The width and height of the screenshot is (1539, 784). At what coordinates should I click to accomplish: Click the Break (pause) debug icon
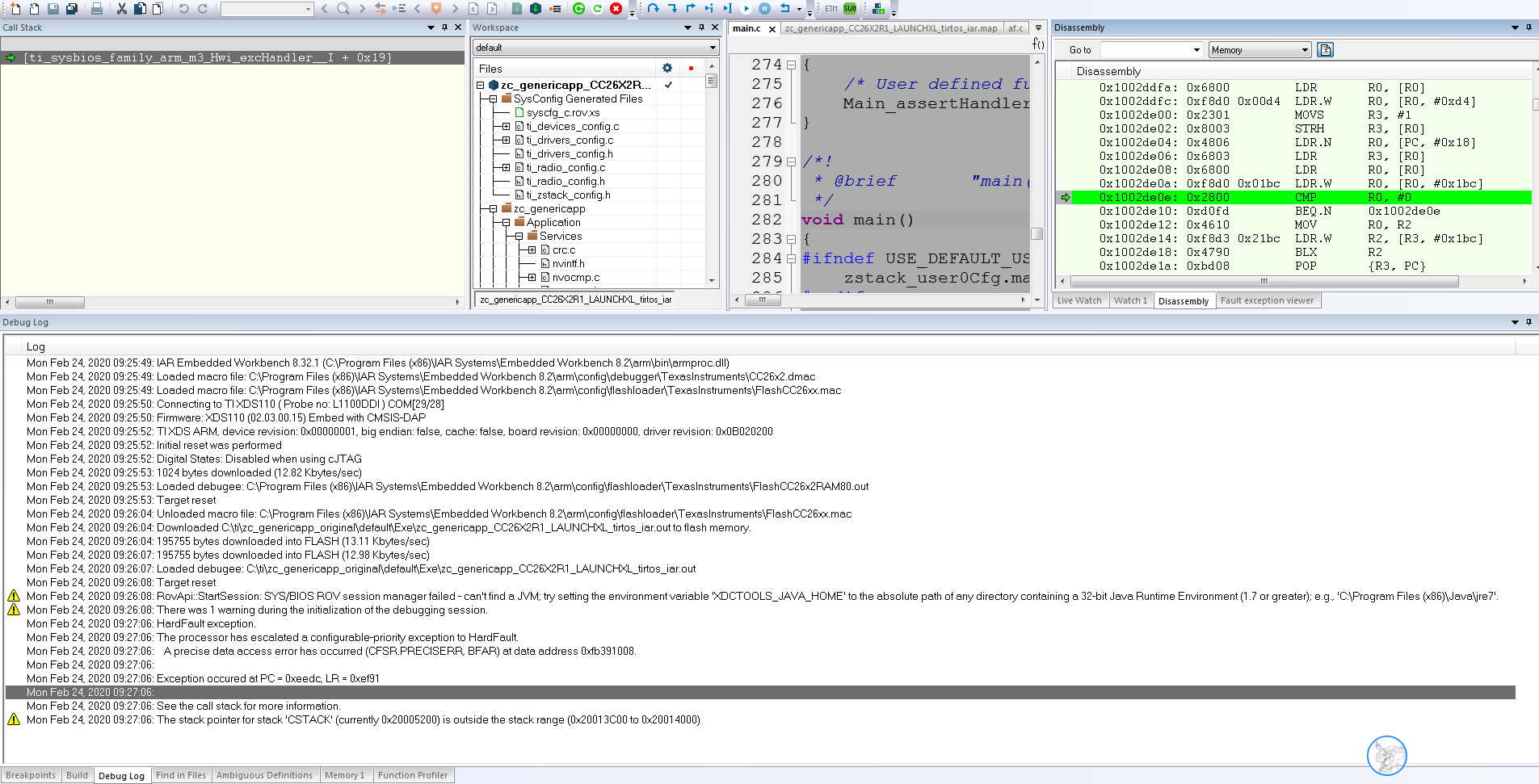(x=764, y=9)
